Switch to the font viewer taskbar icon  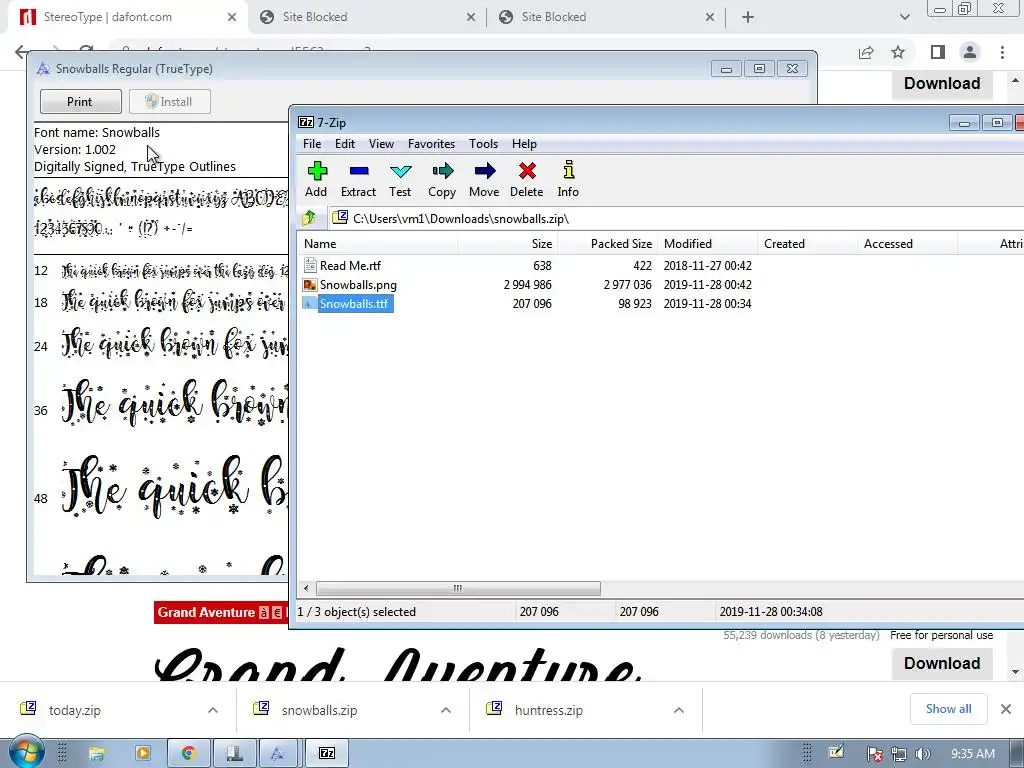(x=278, y=754)
